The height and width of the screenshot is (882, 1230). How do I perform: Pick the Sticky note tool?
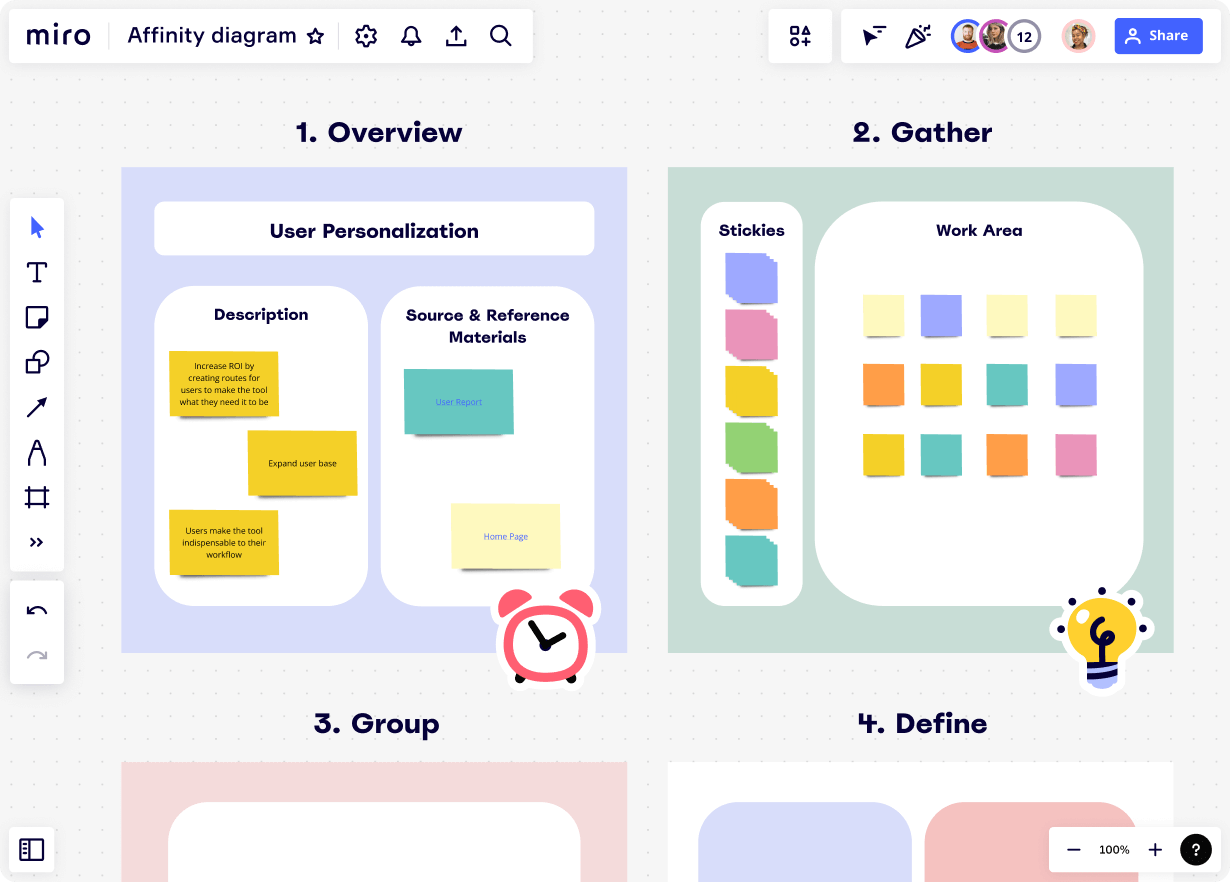pos(36,317)
